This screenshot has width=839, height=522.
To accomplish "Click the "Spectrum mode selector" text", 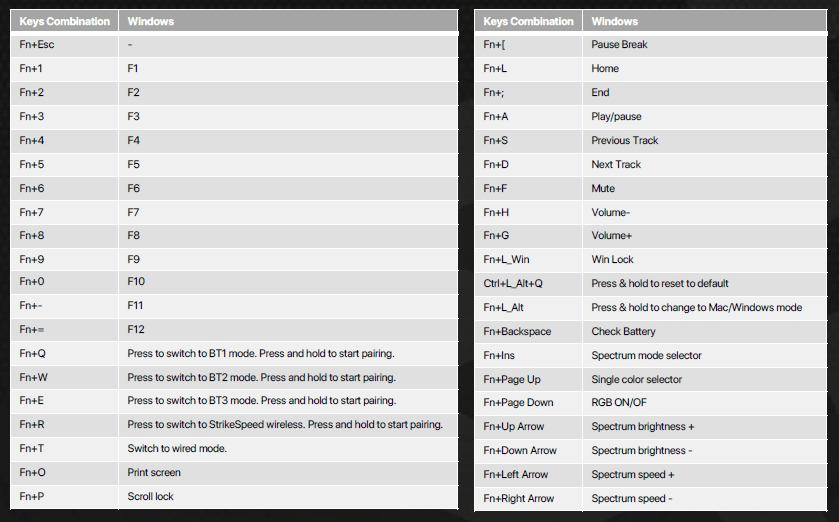I will 646,356.
